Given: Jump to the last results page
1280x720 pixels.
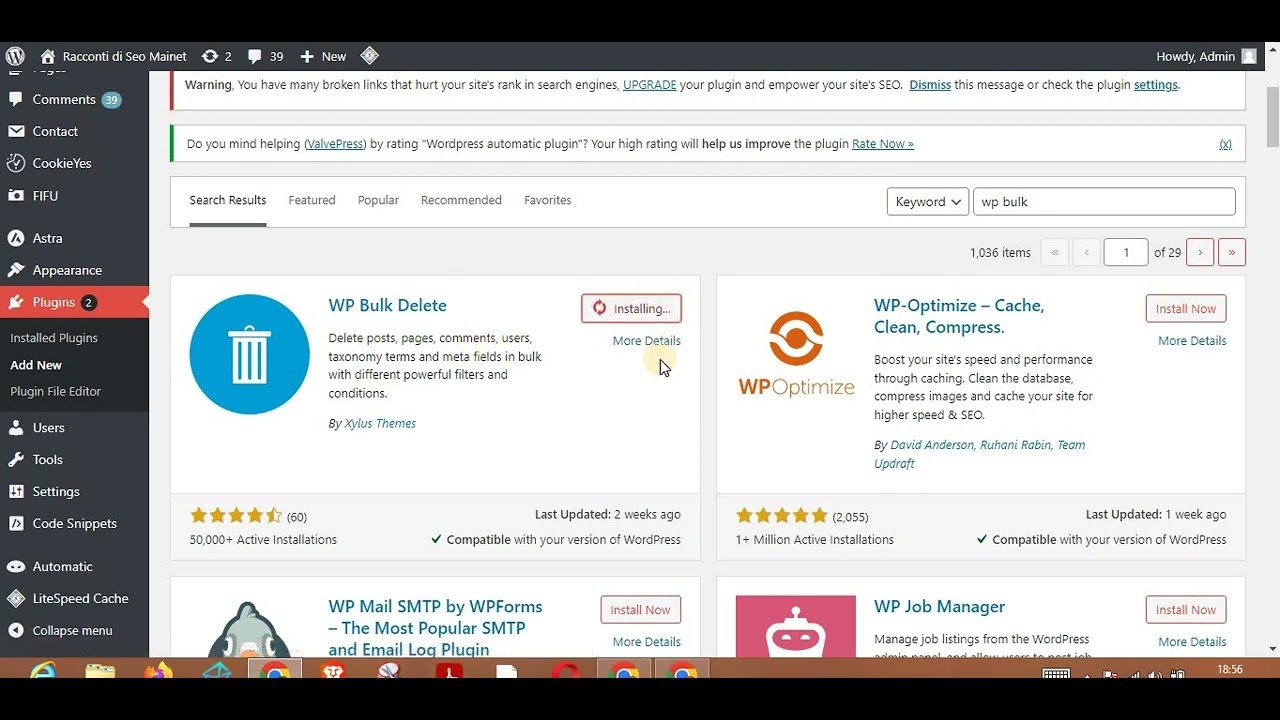Looking at the screenshot, I should click(1232, 252).
